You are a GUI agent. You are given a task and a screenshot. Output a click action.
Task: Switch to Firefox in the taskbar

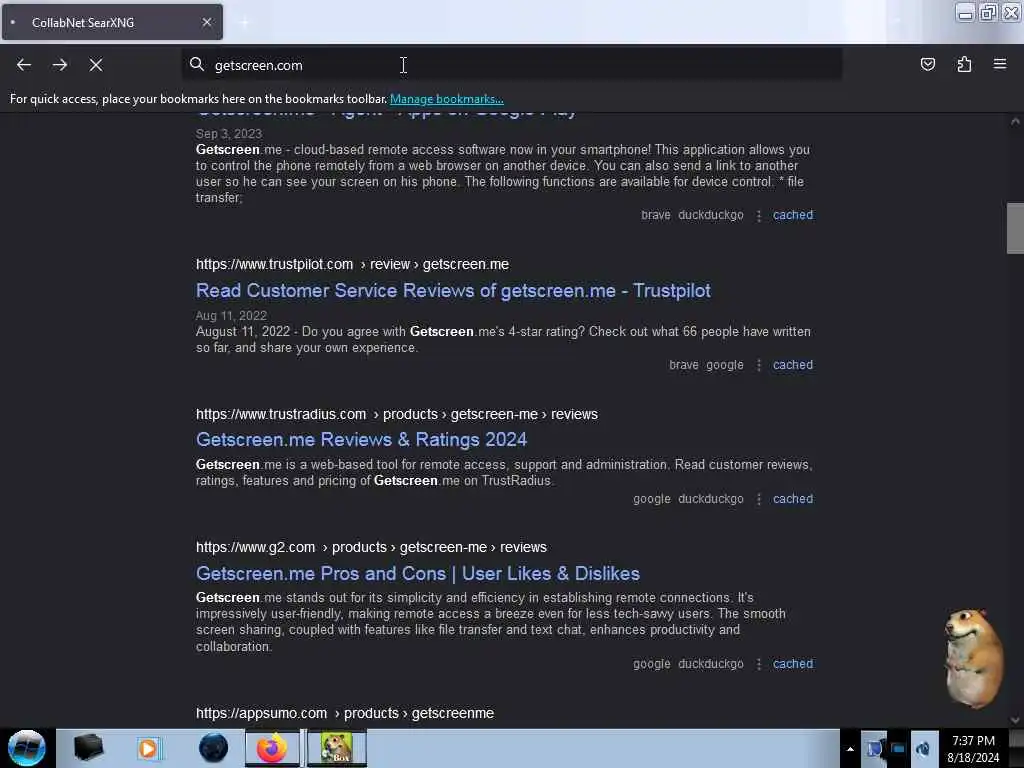point(272,748)
